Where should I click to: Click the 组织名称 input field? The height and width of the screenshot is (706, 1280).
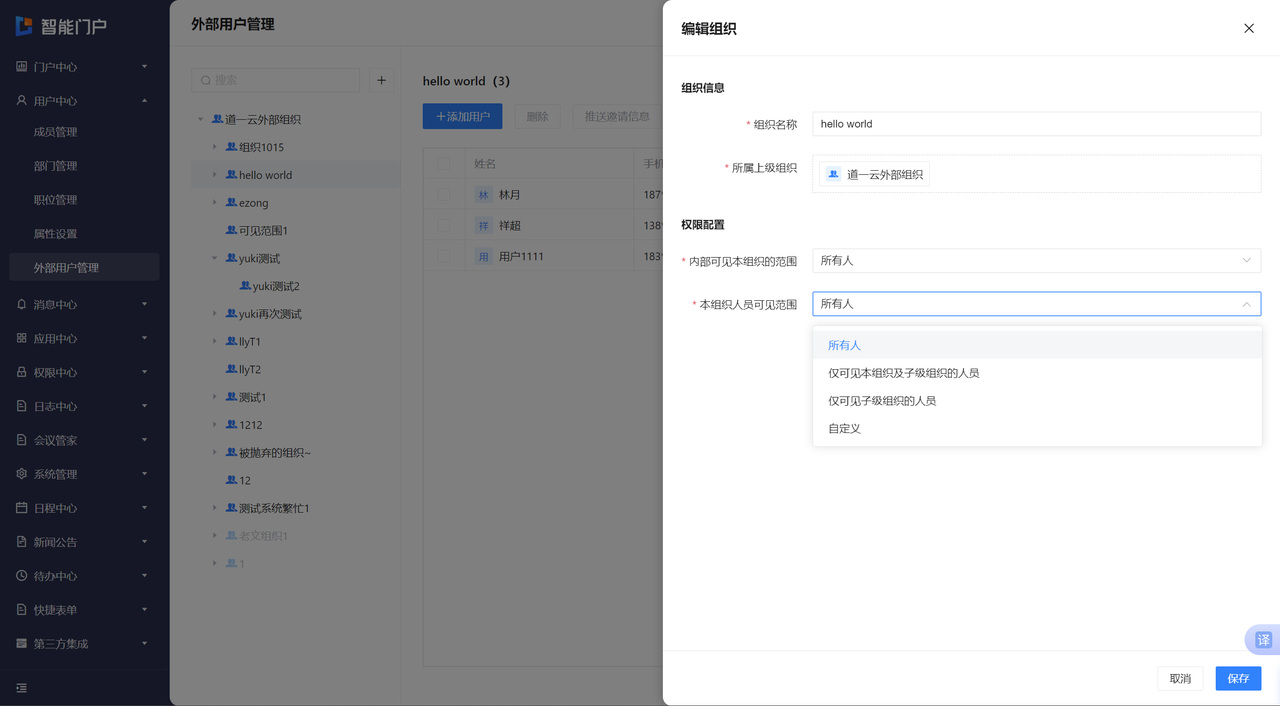(x=1036, y=124)
